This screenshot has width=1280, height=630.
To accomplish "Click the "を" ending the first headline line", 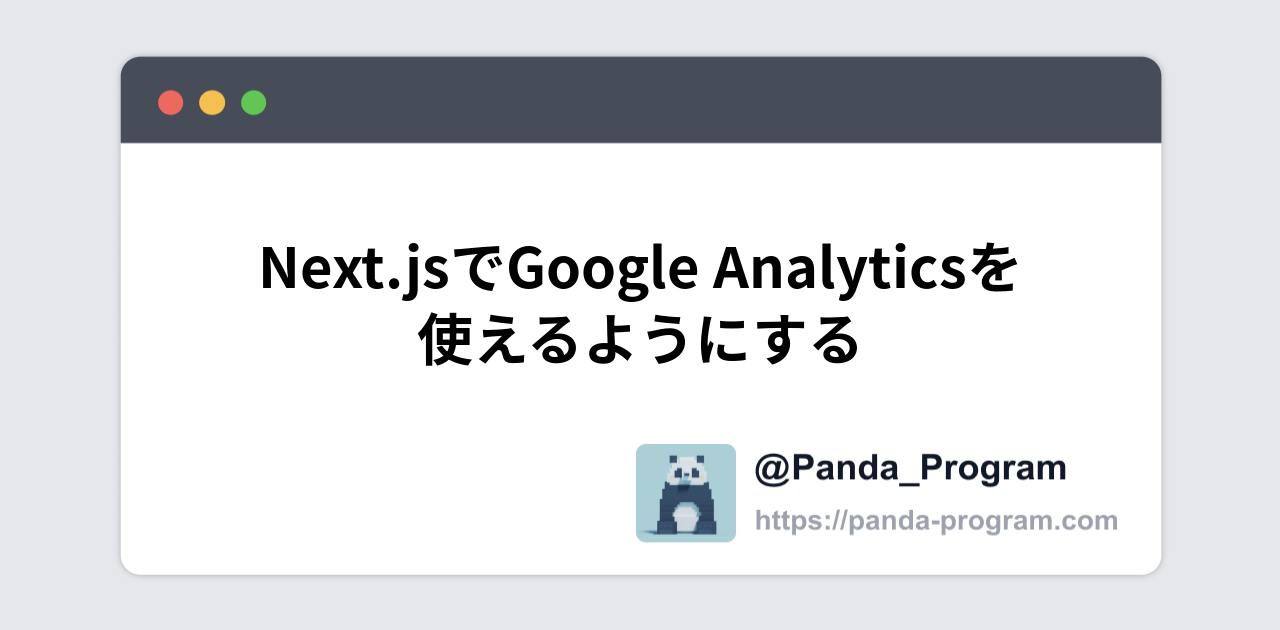I will (995, 270).
